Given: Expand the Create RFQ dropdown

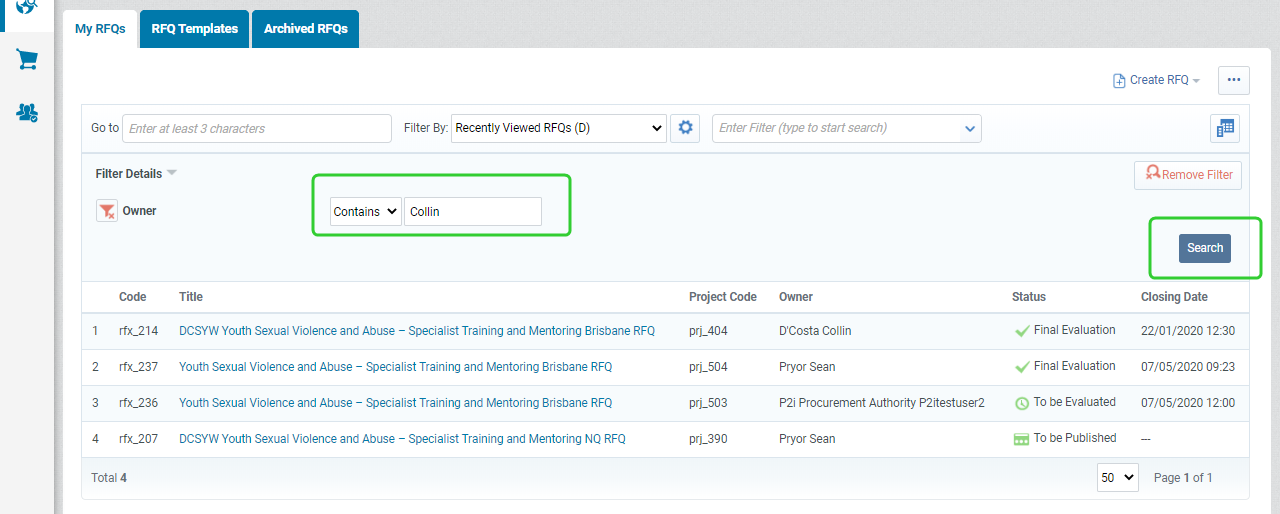Looking at the screenshot, I should click(1156, 80).
